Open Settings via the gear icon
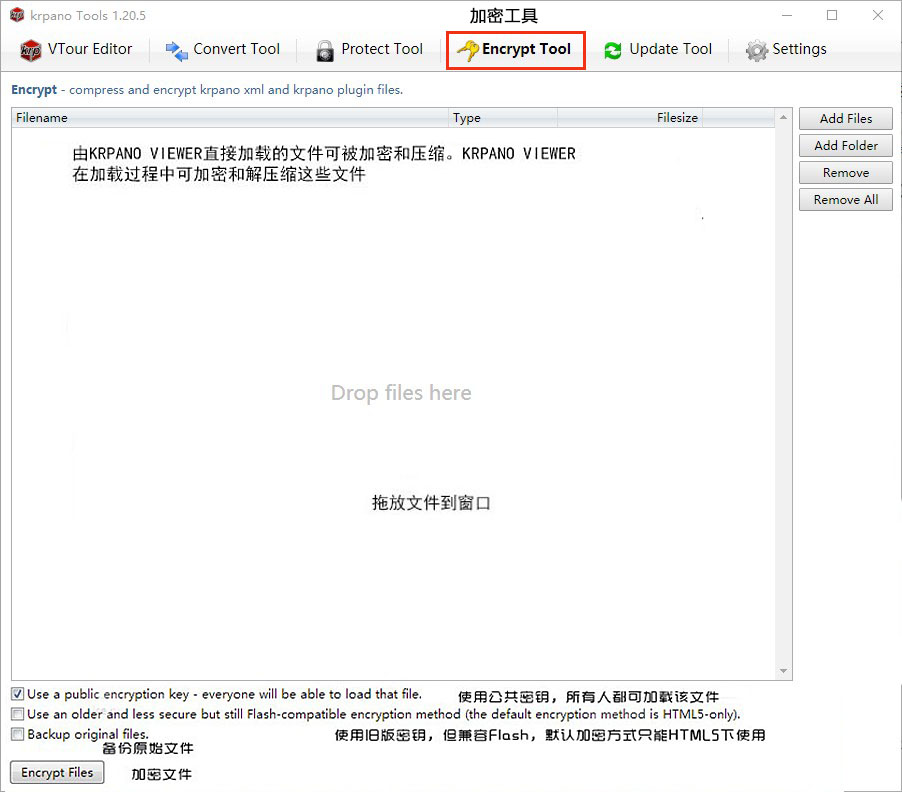Image resolution: width=902 pixels, height=792 pixels. [x=757, y=49]
